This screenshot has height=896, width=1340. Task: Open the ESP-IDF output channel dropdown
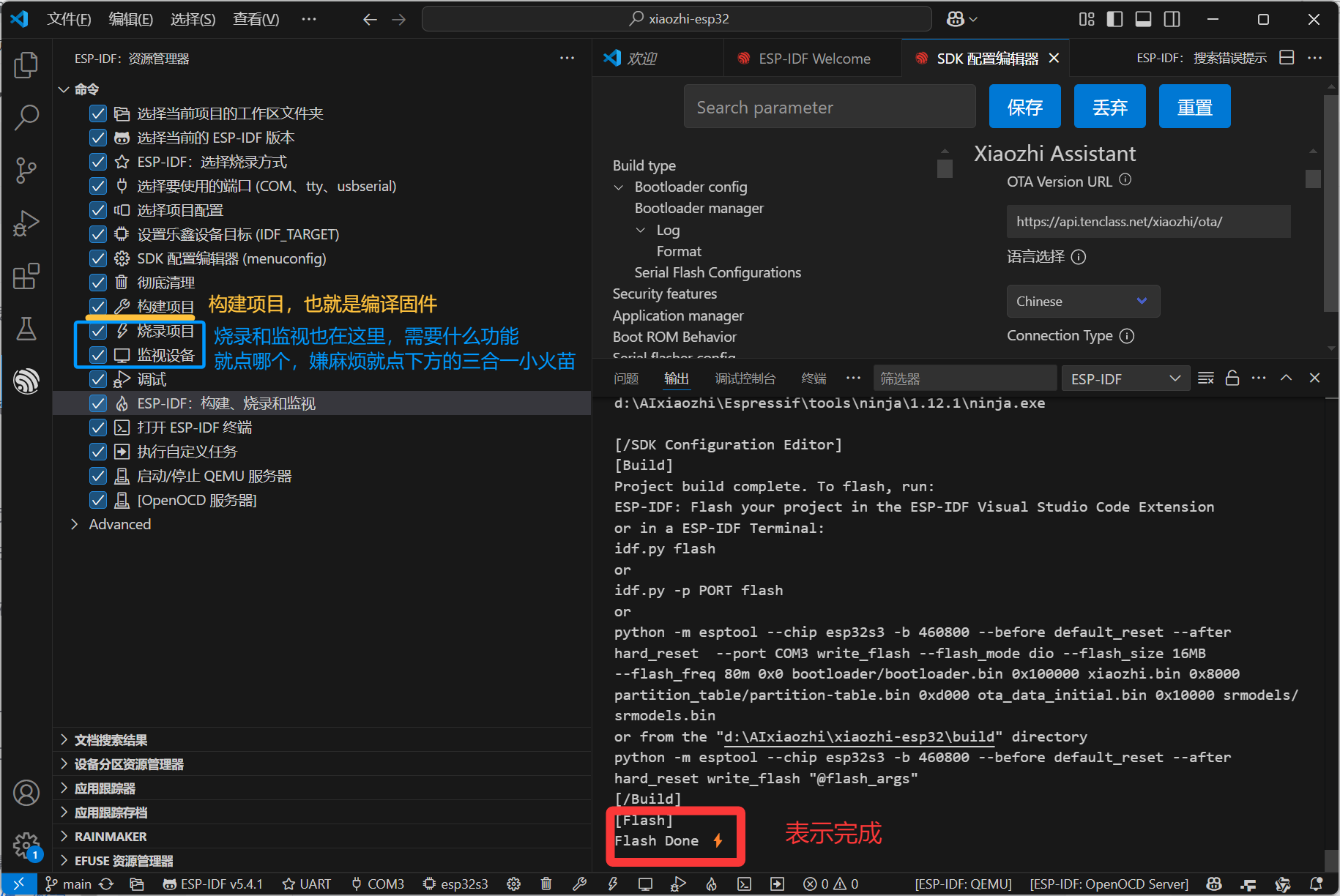[x=1125, y=378]
